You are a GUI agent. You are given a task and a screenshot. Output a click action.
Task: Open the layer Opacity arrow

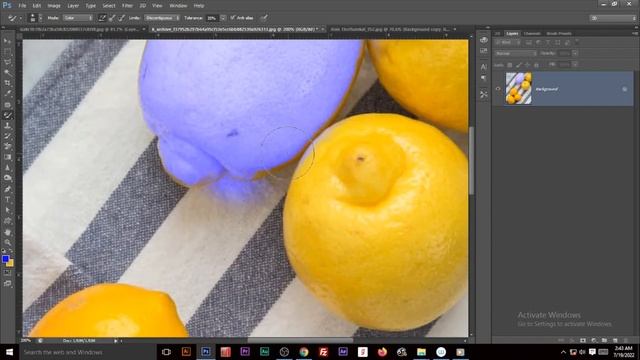(575, 53)
